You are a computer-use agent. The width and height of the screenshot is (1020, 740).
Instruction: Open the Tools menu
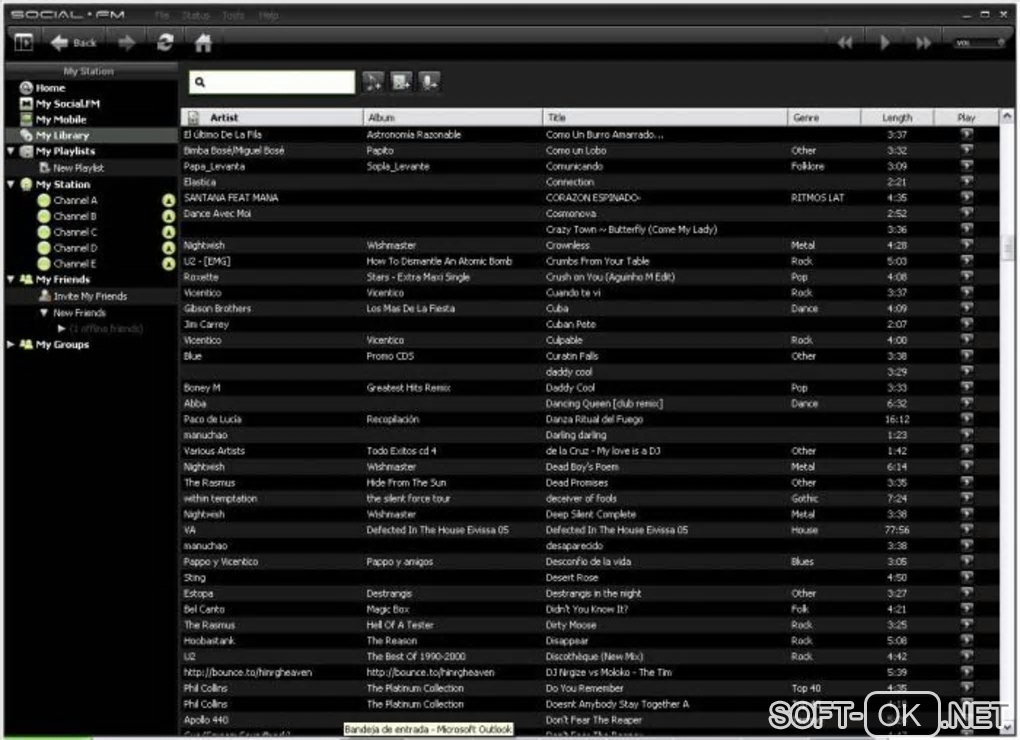click(x=233, y=15)
